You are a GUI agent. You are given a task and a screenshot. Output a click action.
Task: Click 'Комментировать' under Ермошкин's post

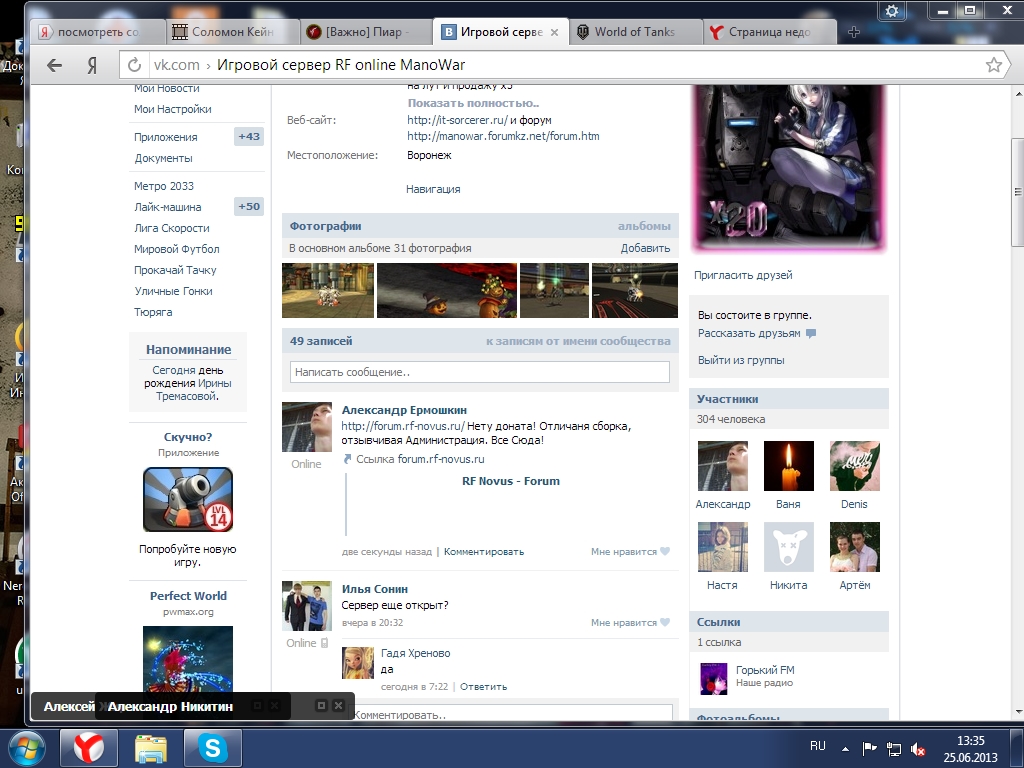(x=484, y=552)
